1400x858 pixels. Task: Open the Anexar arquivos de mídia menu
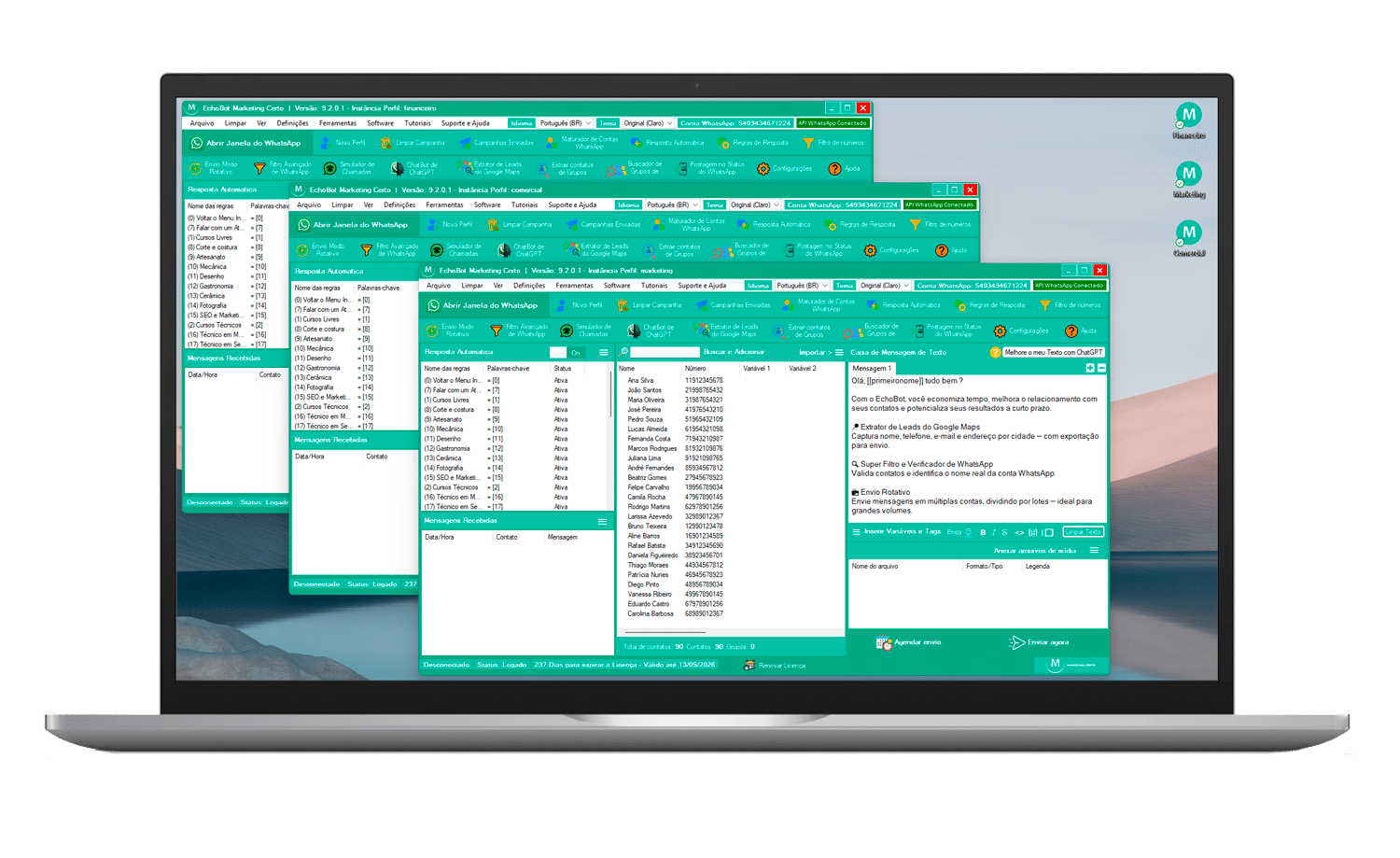click(1094, 551)
